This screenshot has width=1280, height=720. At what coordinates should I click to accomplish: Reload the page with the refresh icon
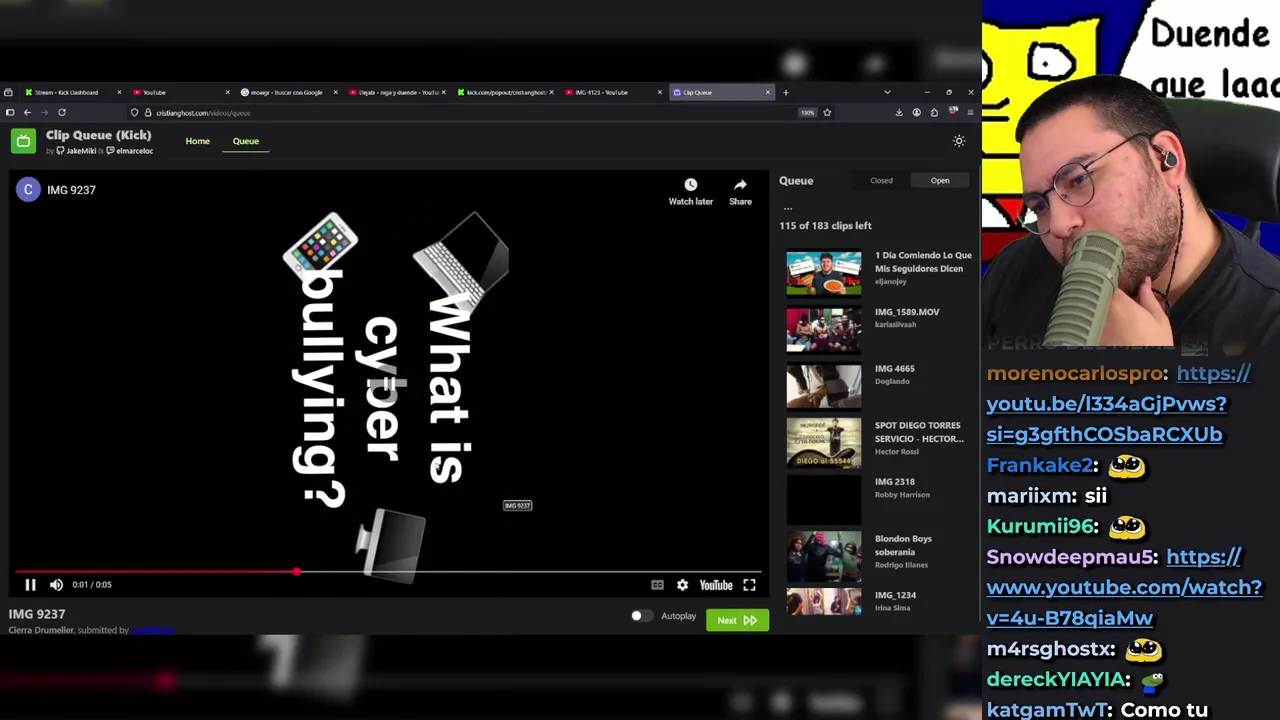click(62, 113)
